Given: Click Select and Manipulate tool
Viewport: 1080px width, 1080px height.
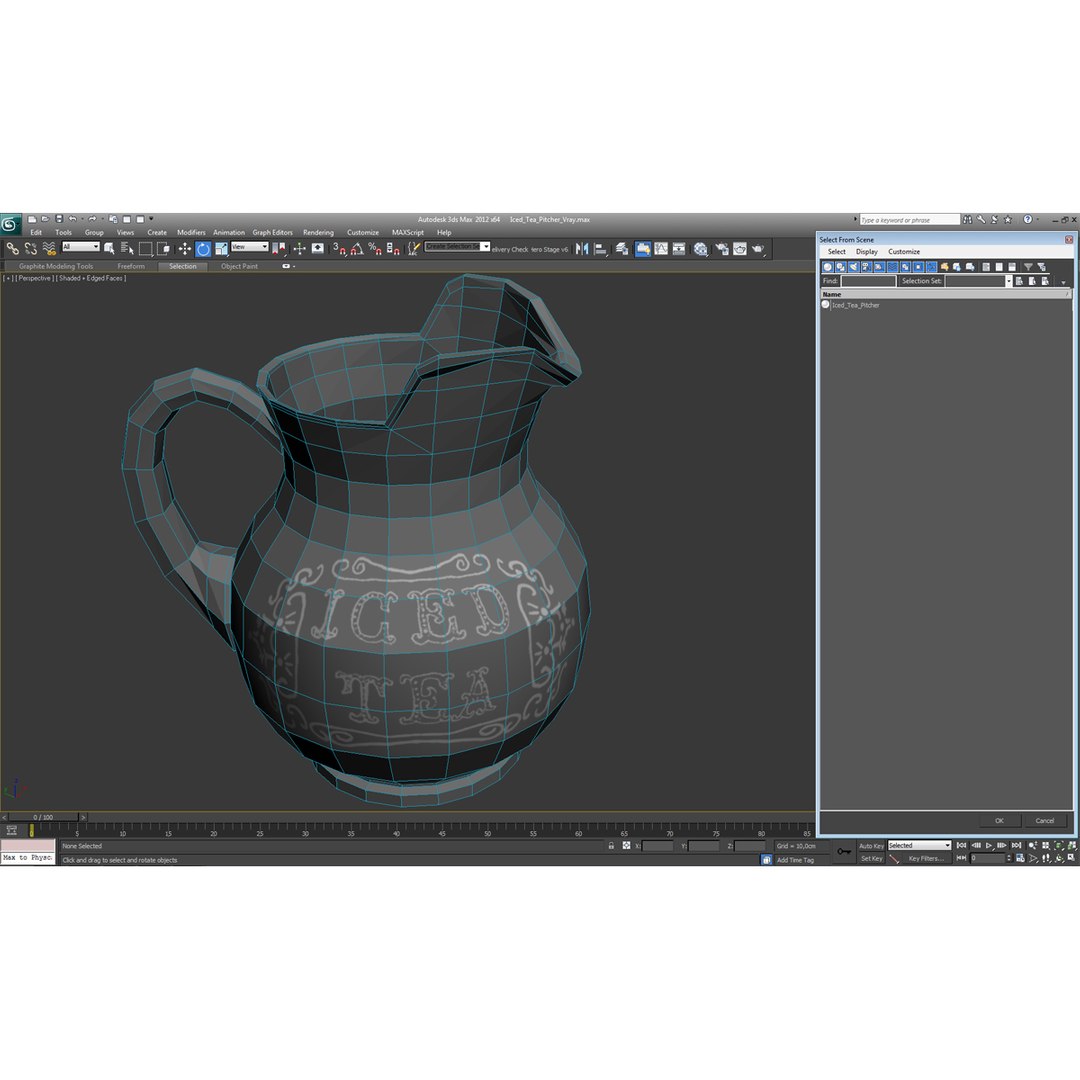Looking at the screenshot, I should click(x=299, y=249).
